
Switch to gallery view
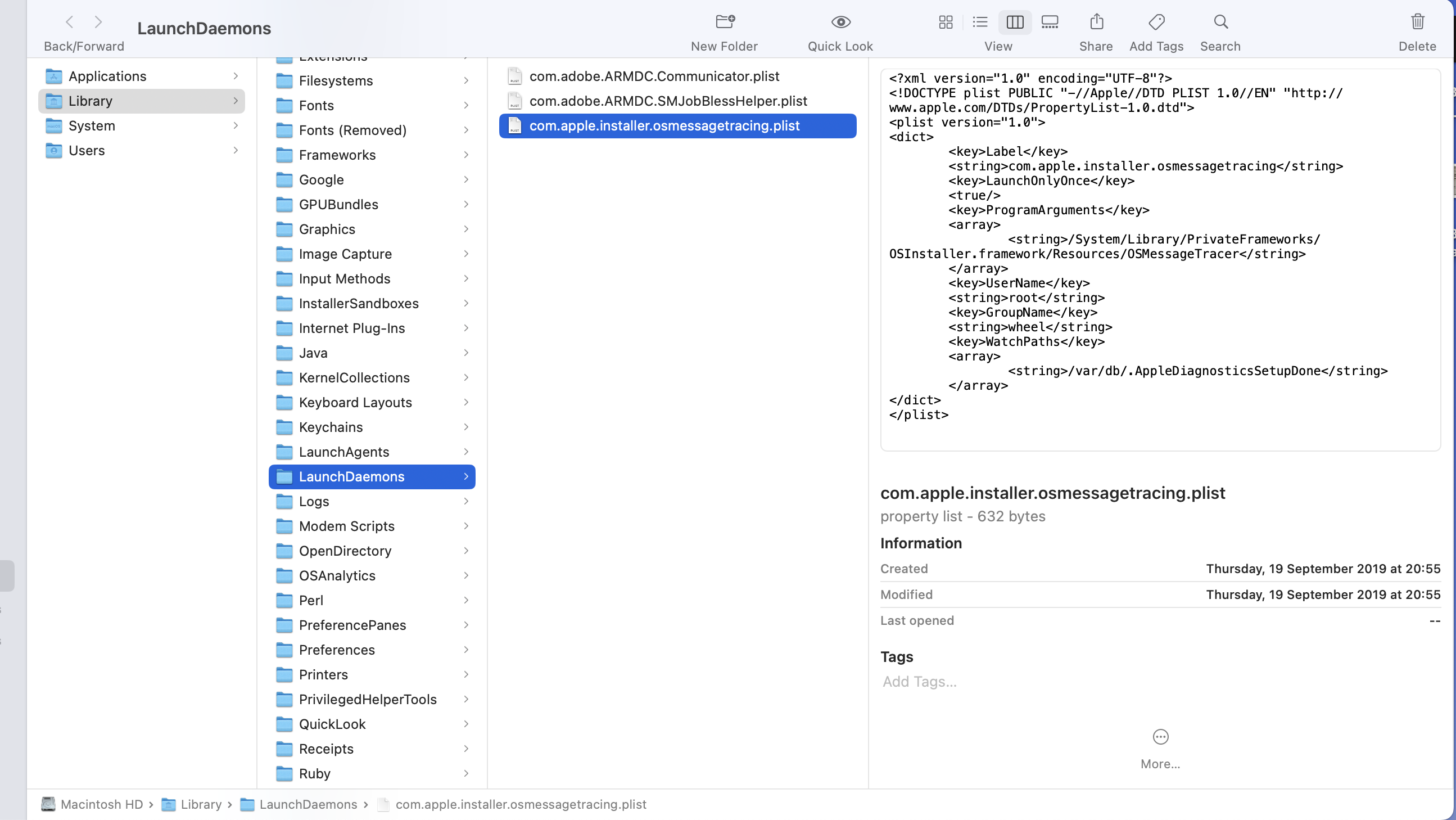[x=1050, y=22]
